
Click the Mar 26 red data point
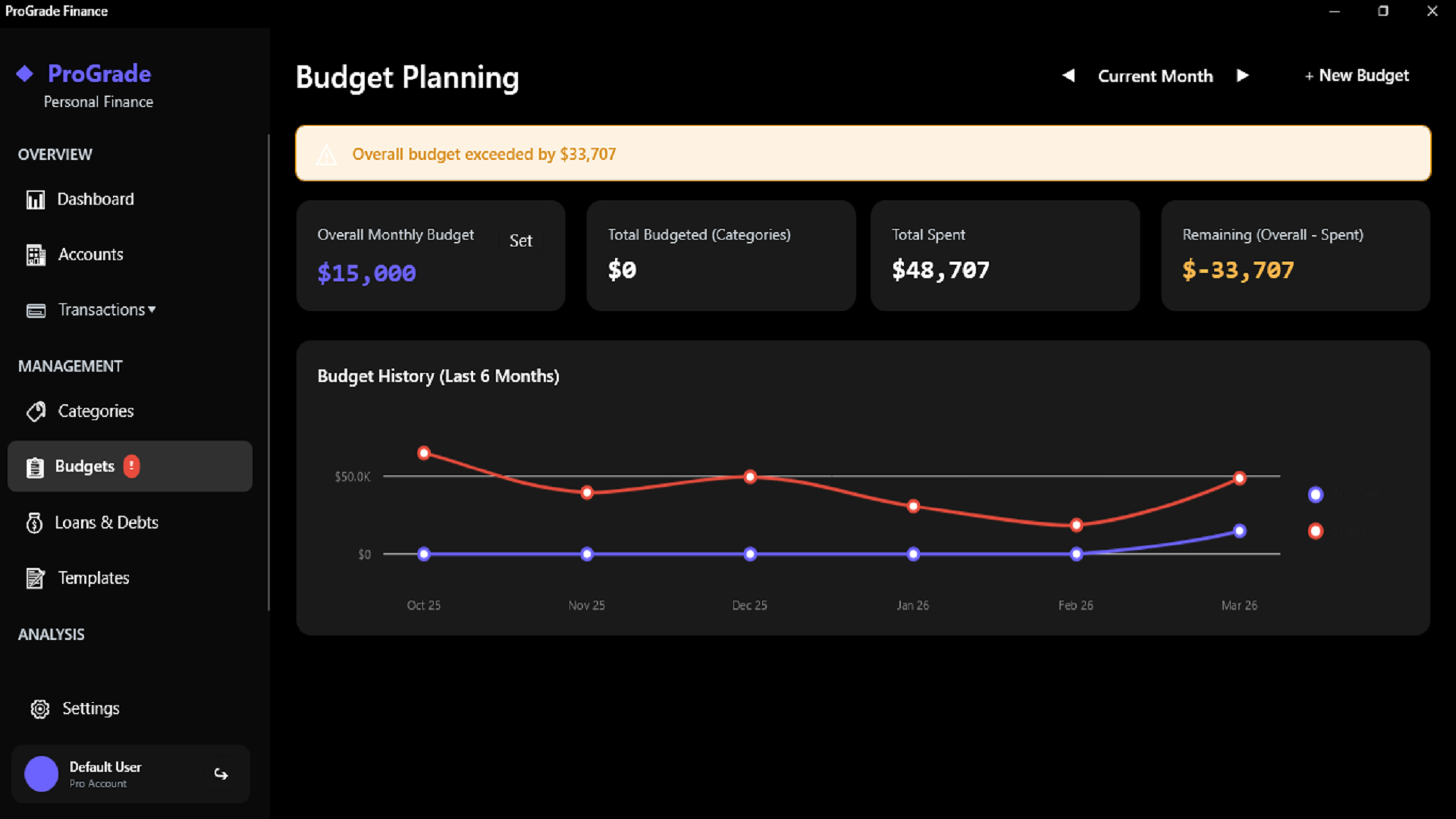point(1239,478)
